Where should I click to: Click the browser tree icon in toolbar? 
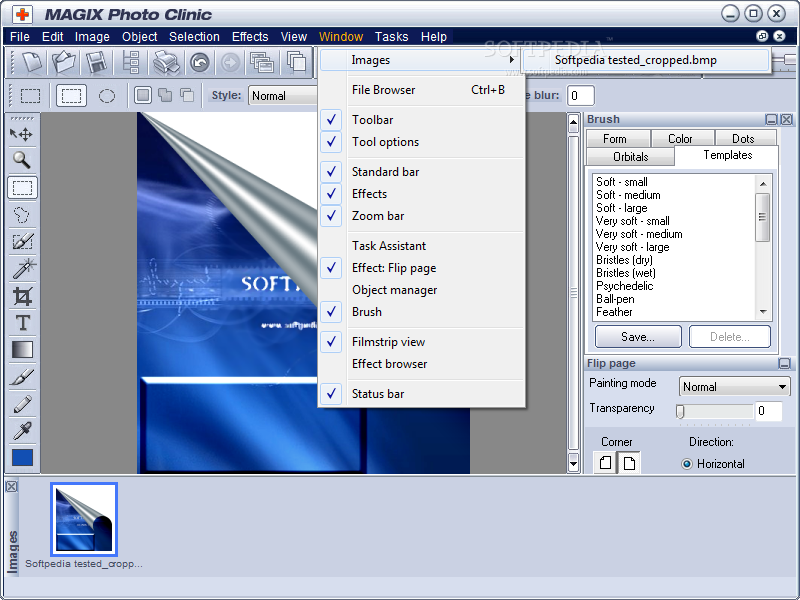click(131, 63)
